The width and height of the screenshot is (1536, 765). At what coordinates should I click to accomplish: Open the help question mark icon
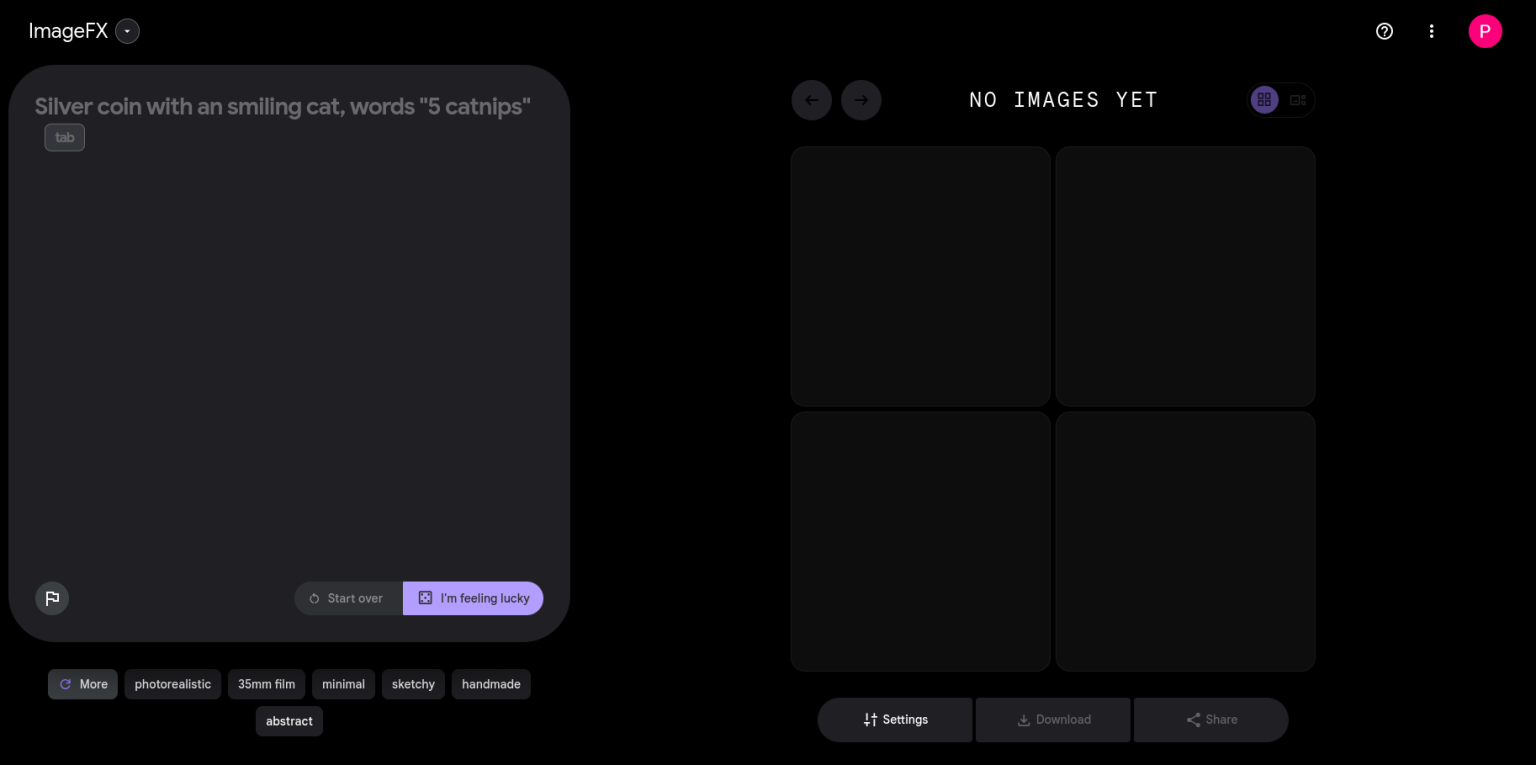point(1384,31)
